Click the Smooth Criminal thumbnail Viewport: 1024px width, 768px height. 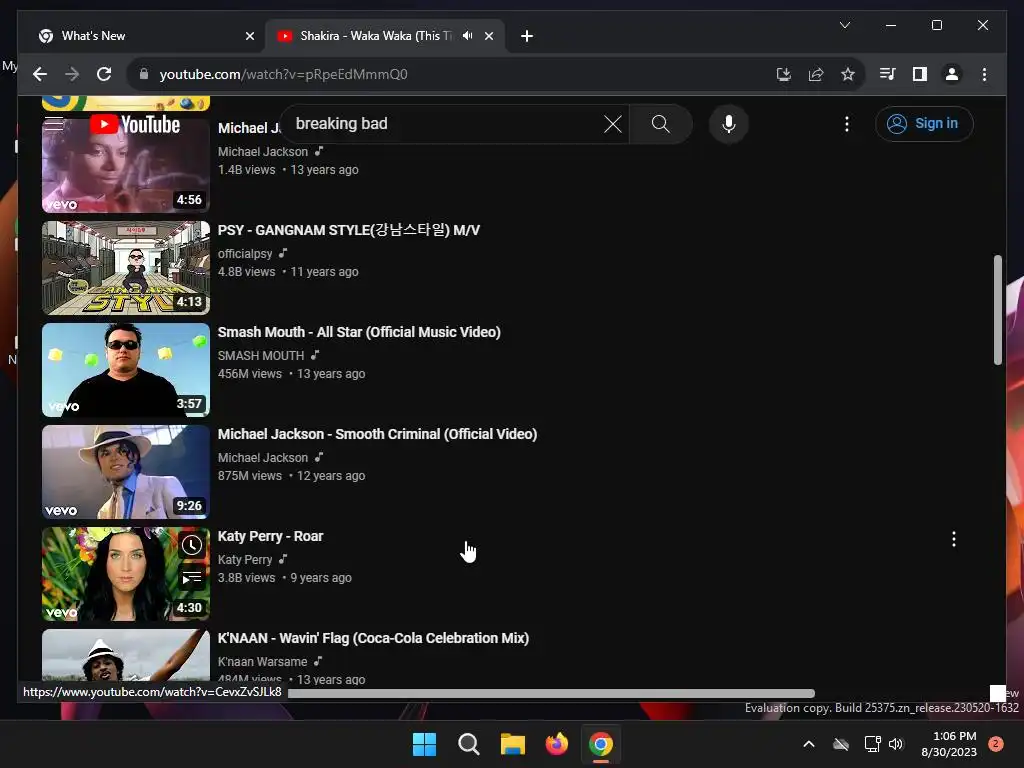[126, 472]
